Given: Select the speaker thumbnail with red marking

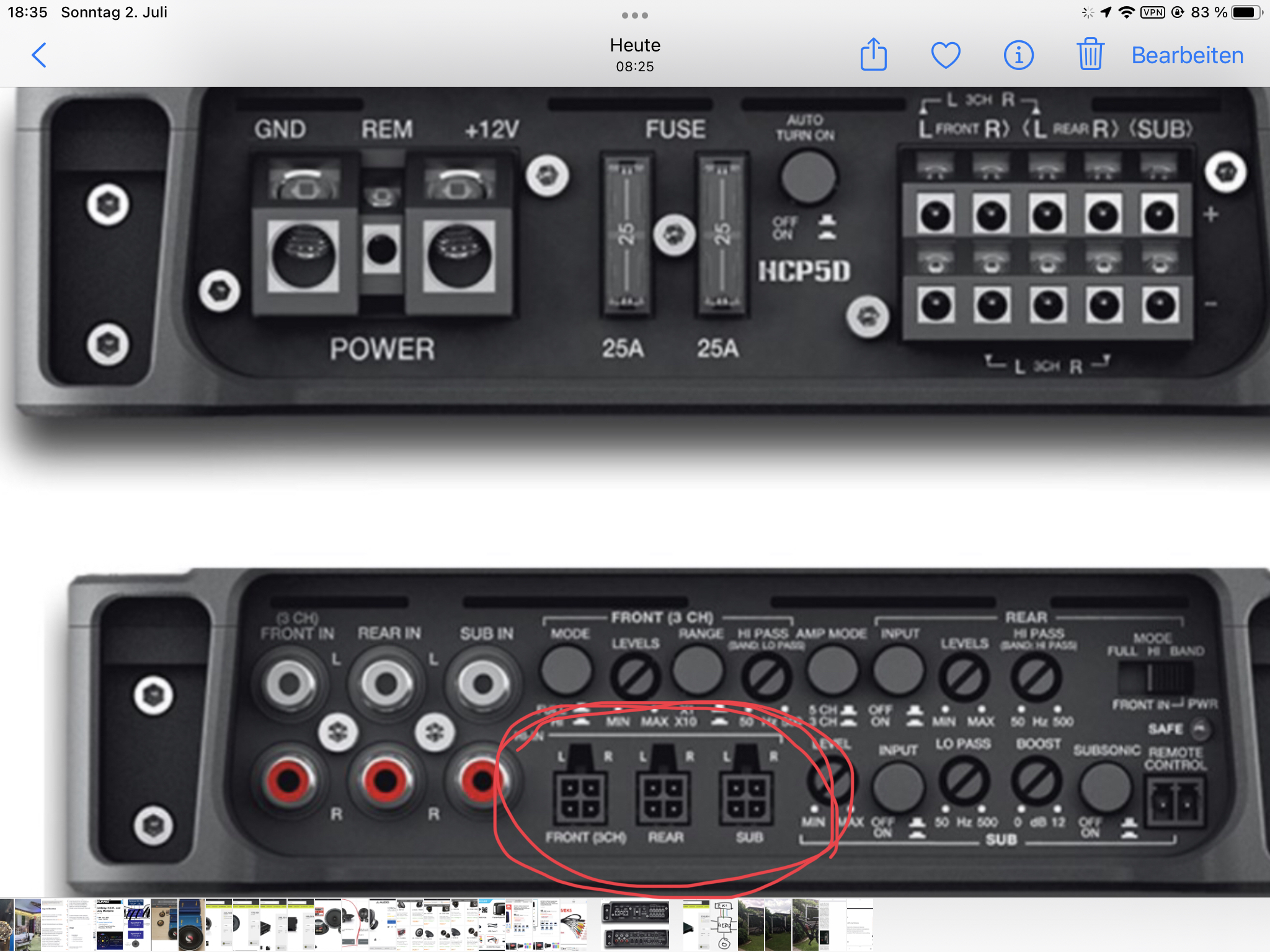Looking at the screenshot, I should 355,925.
